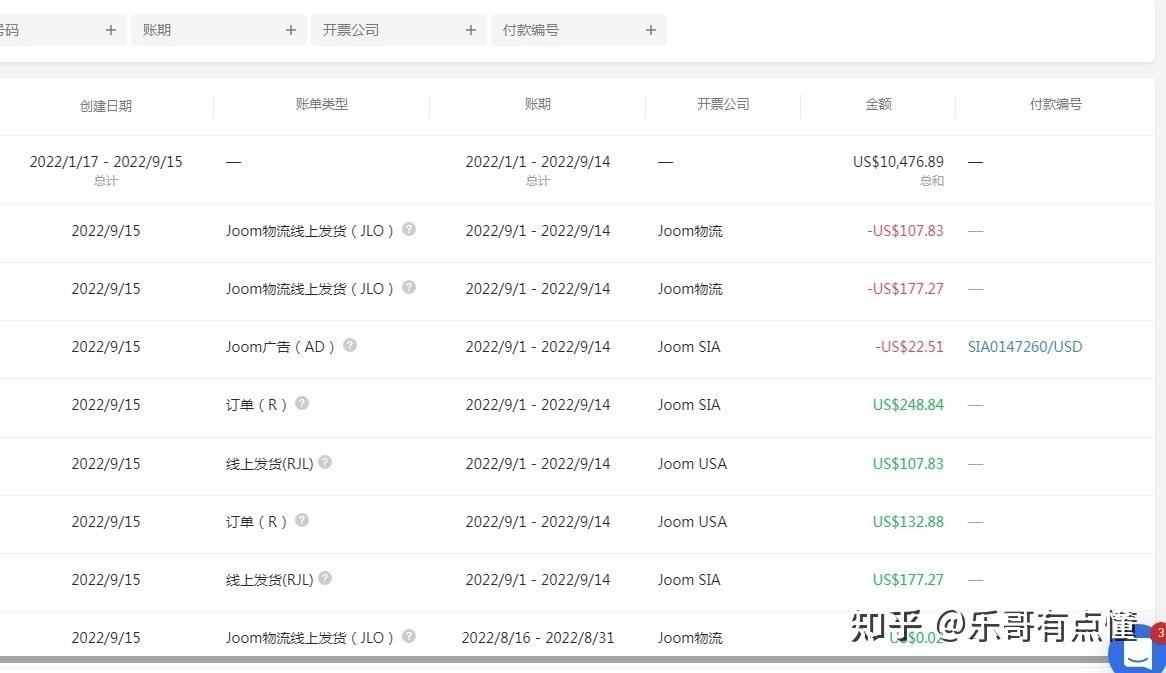
Task: Click Joom物流 in the -US$177.27 row
Action: pyautogui.click(x=690, y=289)
